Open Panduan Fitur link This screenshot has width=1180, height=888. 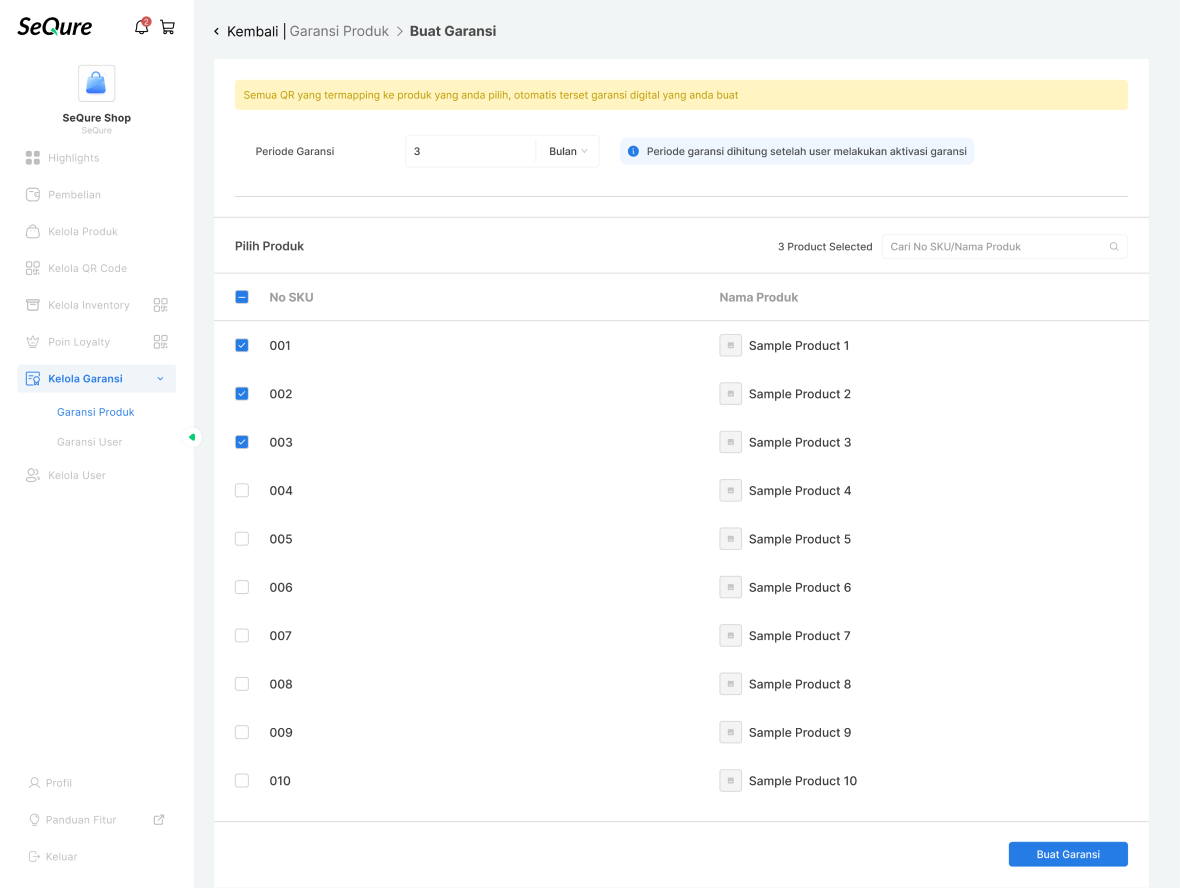coord(81,820)
